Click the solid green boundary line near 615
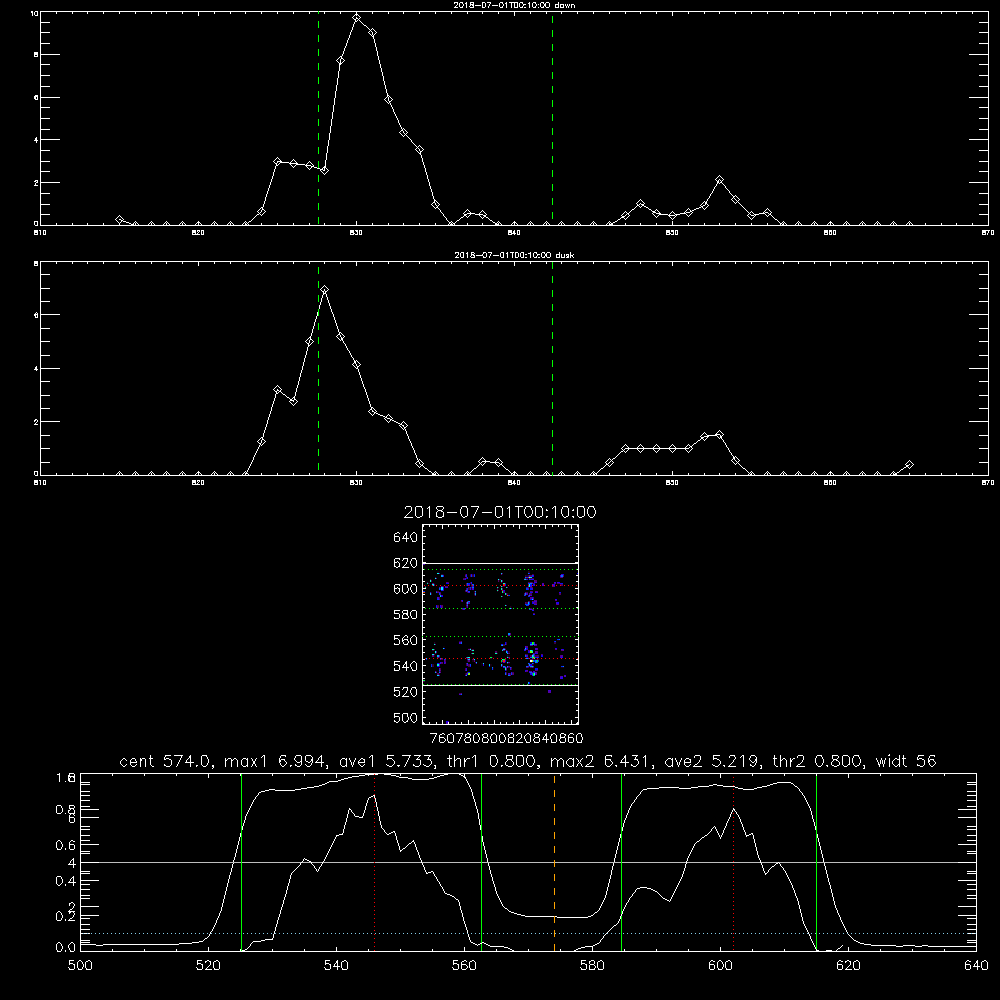Viewport: 1000px width, 1000px height. pyautogui.click(x=816, y=862)
